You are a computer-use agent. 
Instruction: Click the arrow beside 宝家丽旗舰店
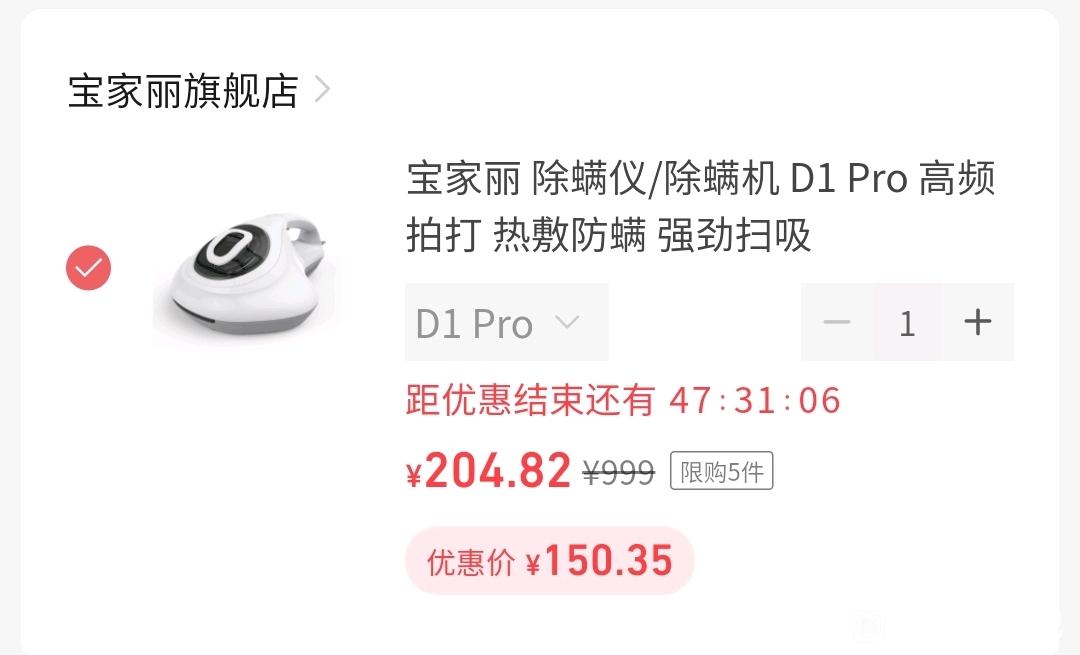pos(322,90)
